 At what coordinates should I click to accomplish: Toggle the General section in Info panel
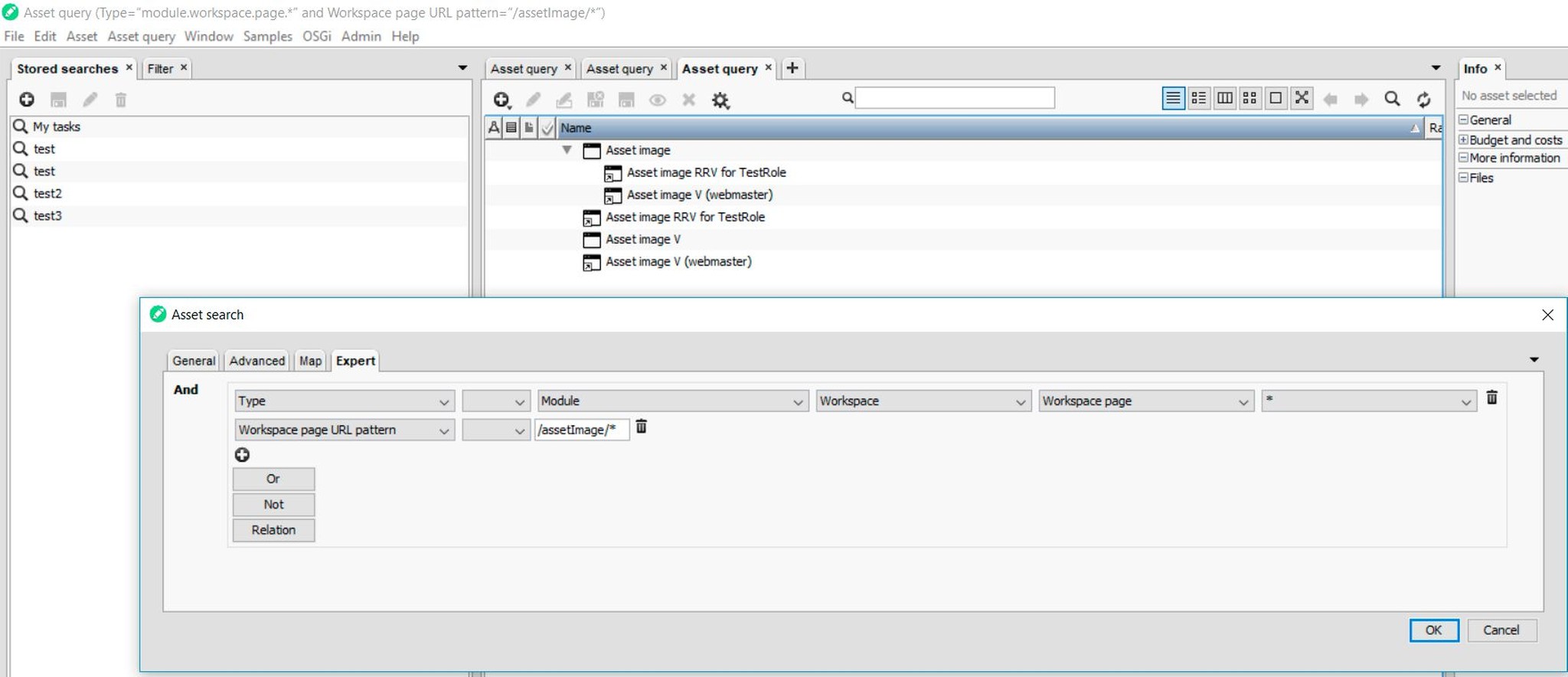(x=1463, y=120)
